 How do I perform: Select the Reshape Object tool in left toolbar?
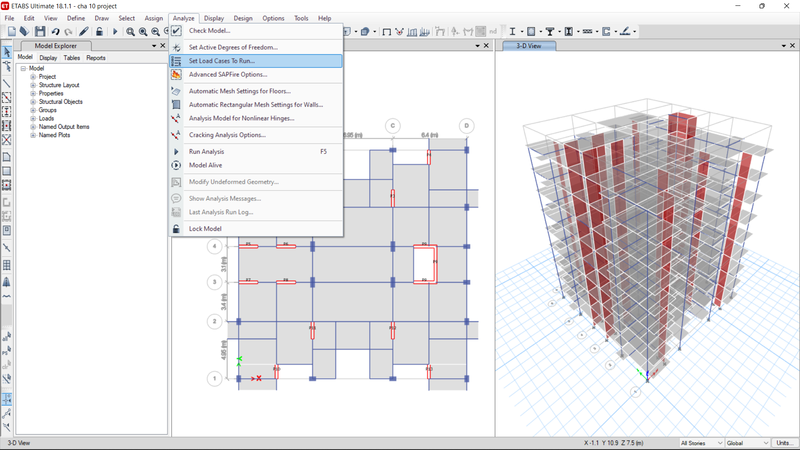(x=7, y=67)
